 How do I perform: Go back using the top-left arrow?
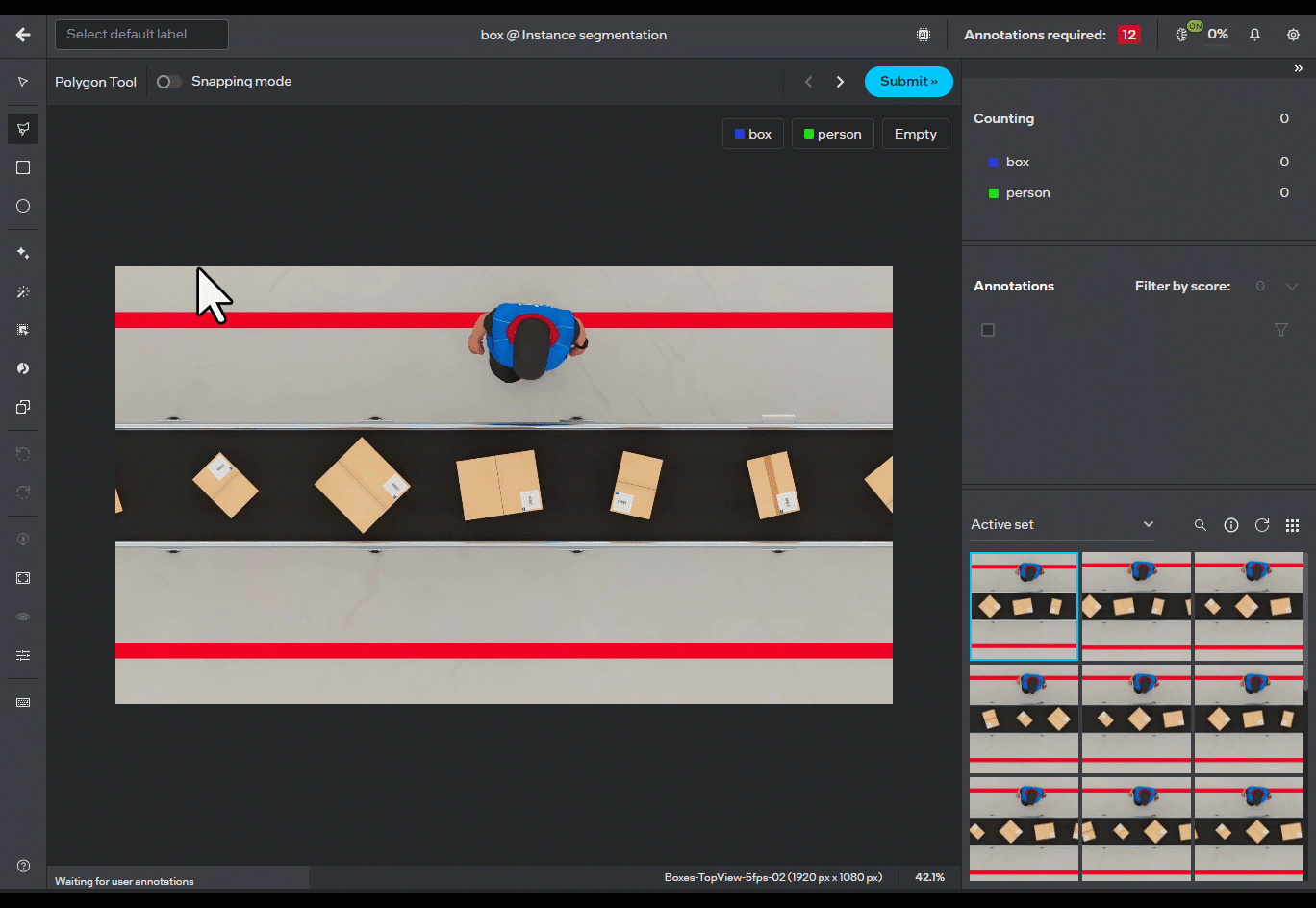[23, 35]
